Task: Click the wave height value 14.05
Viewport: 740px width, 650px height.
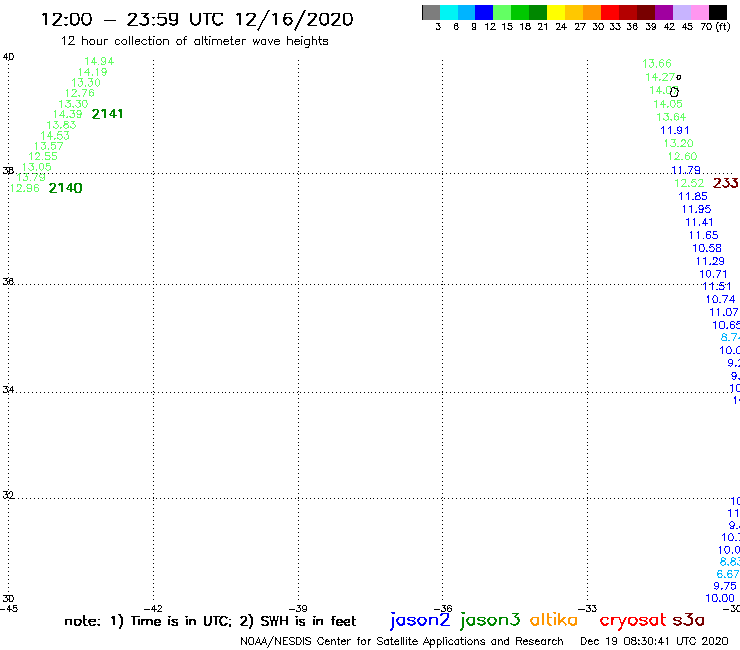Action: (x=668, y=104)
